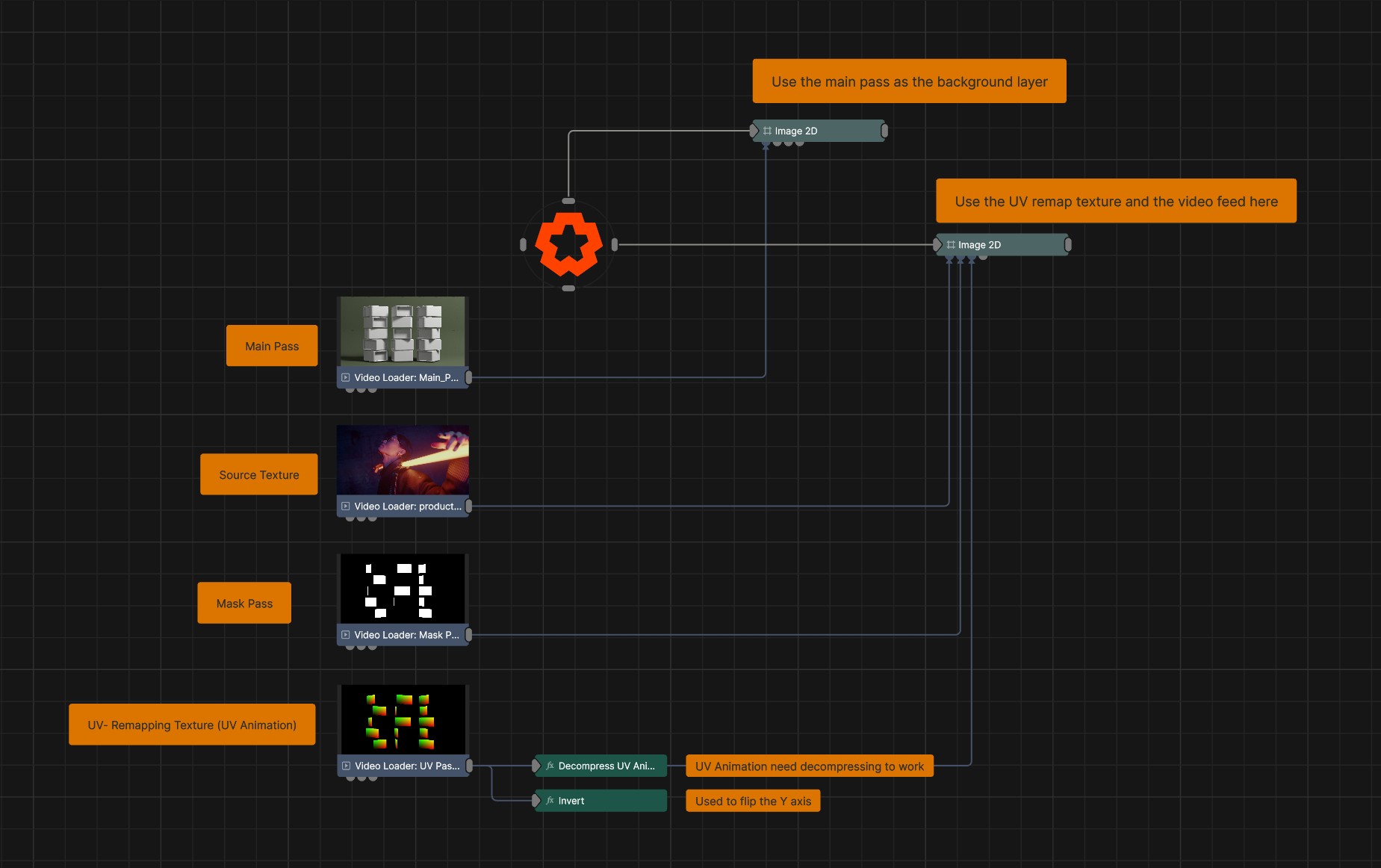
Task: Click the play icon on Mask Pass video loader
Action: click(x=346, y=635)
